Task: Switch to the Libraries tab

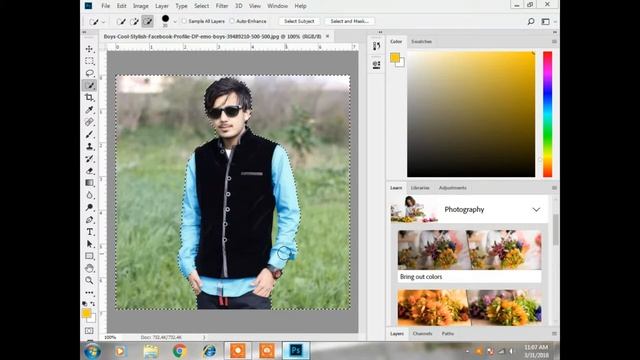Action: point(420,188)
